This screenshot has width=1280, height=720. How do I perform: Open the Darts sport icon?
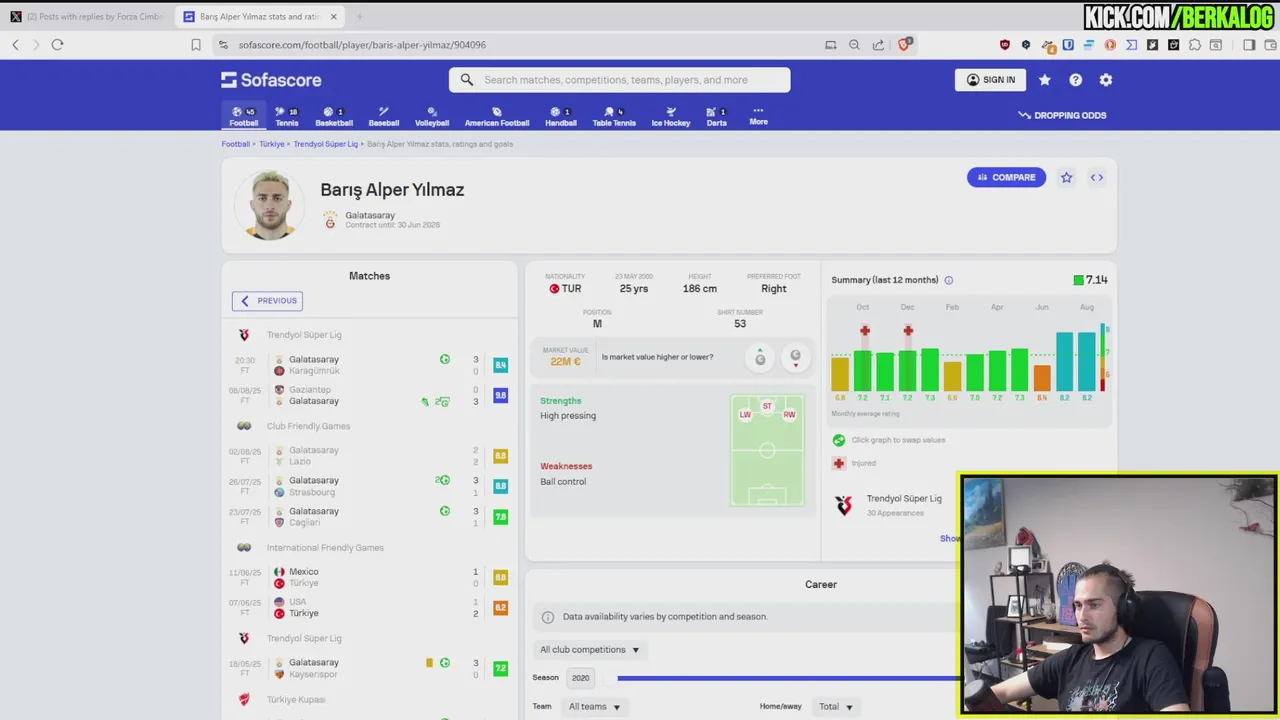point(717,116)
